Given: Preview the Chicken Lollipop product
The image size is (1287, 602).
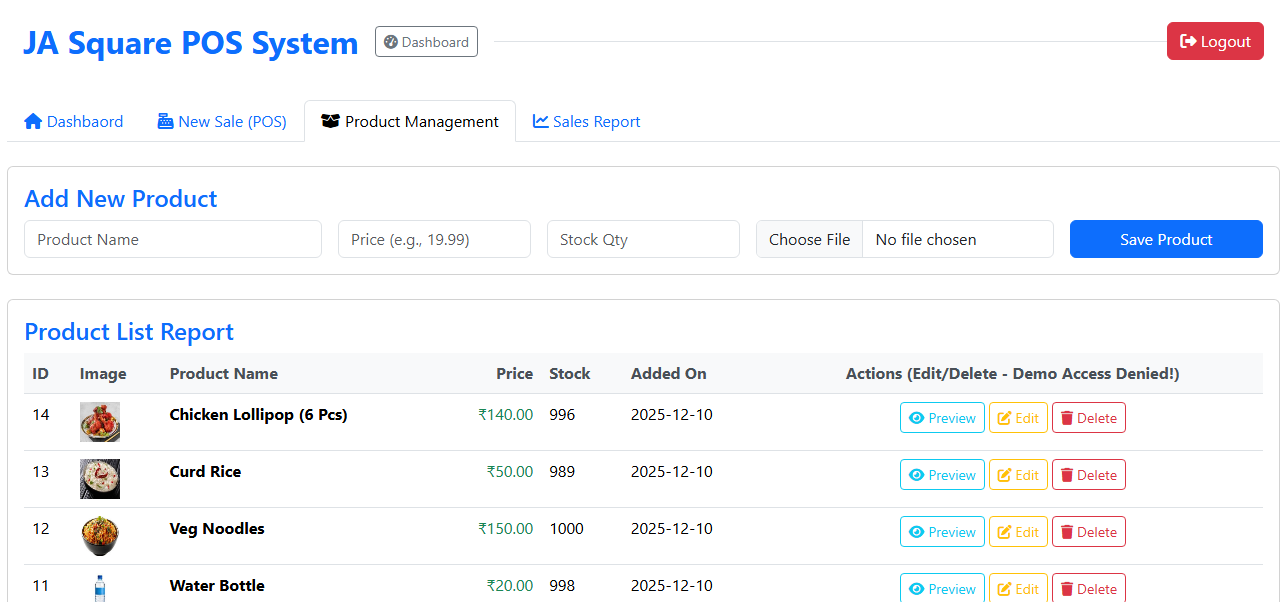Looking at the screenshot, I should [942, 417].
